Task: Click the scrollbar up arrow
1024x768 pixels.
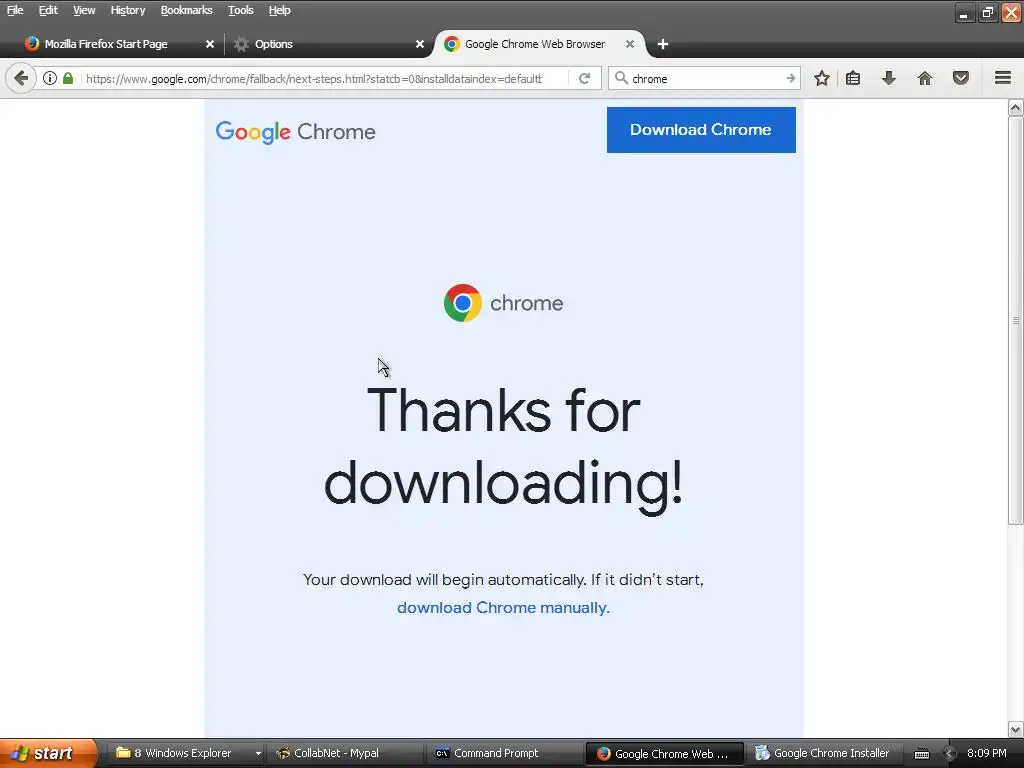Action: click(x=1016, y=107)
